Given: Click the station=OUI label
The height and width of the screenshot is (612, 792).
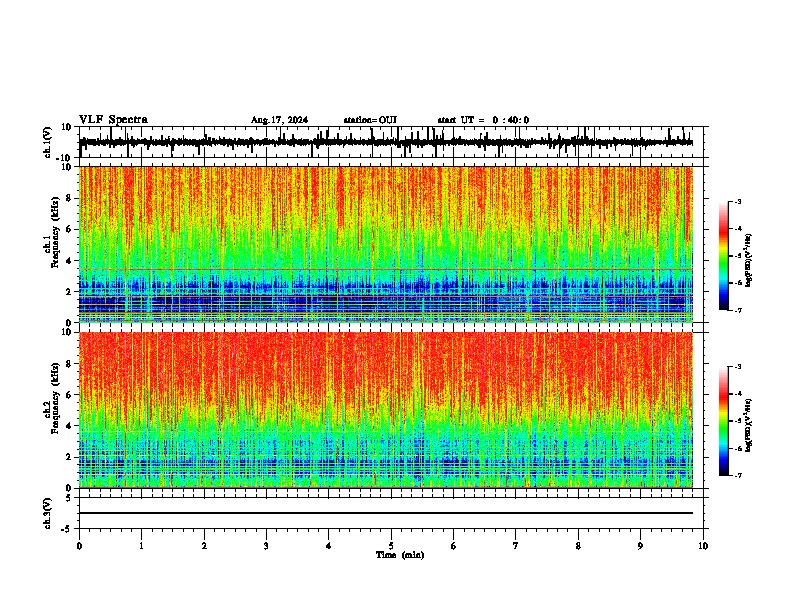Looking at the screenshot, I should 370,120.
